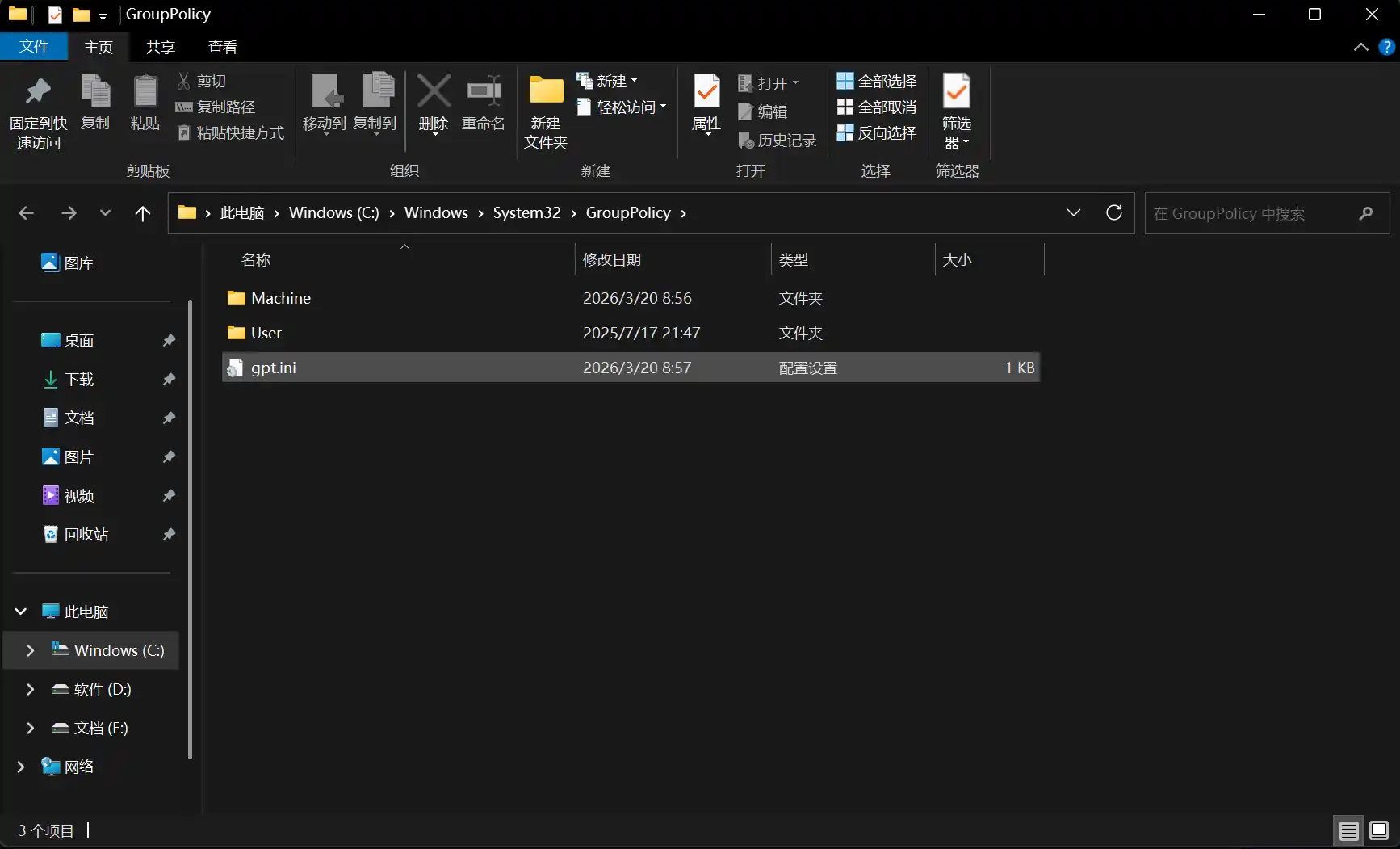This screenshot has height=849, width=1400.
Task: Click the Refresh icon beside the address bar
Action: (1114, 212)
